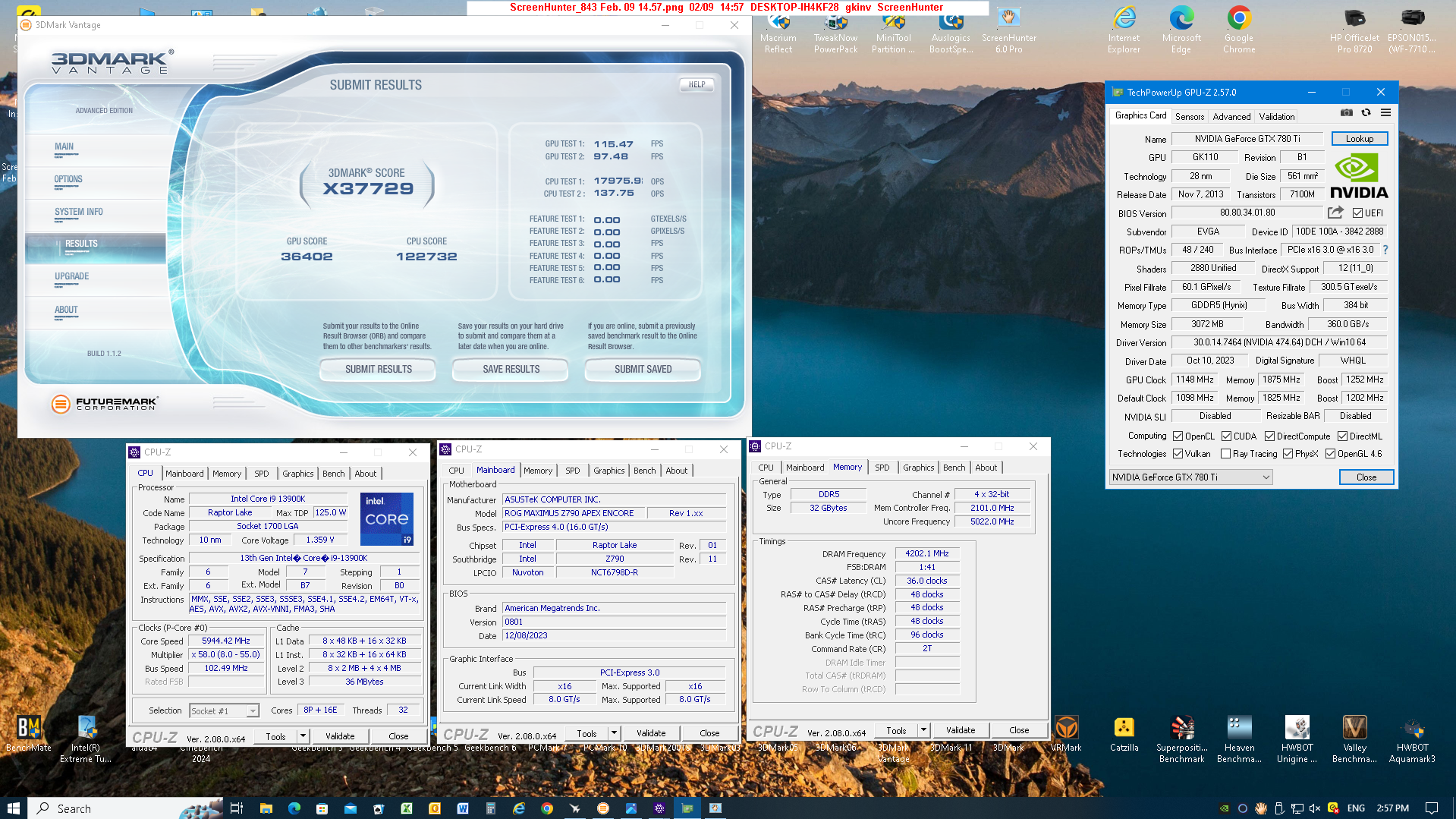
Task: Open Microsoft Edge desktop icon
Action: point(1181,30)
